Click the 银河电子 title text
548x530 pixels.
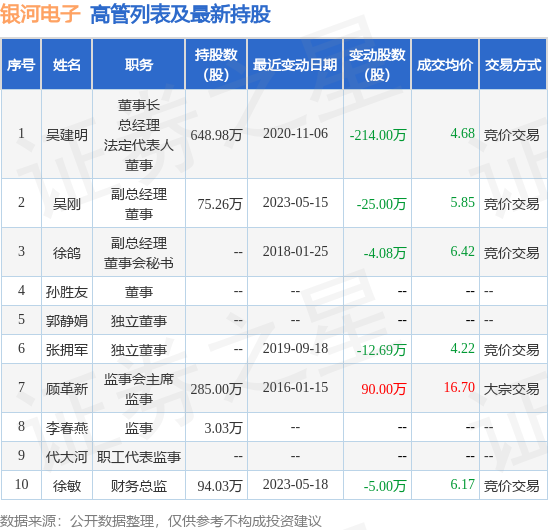[x=40, y=14]
